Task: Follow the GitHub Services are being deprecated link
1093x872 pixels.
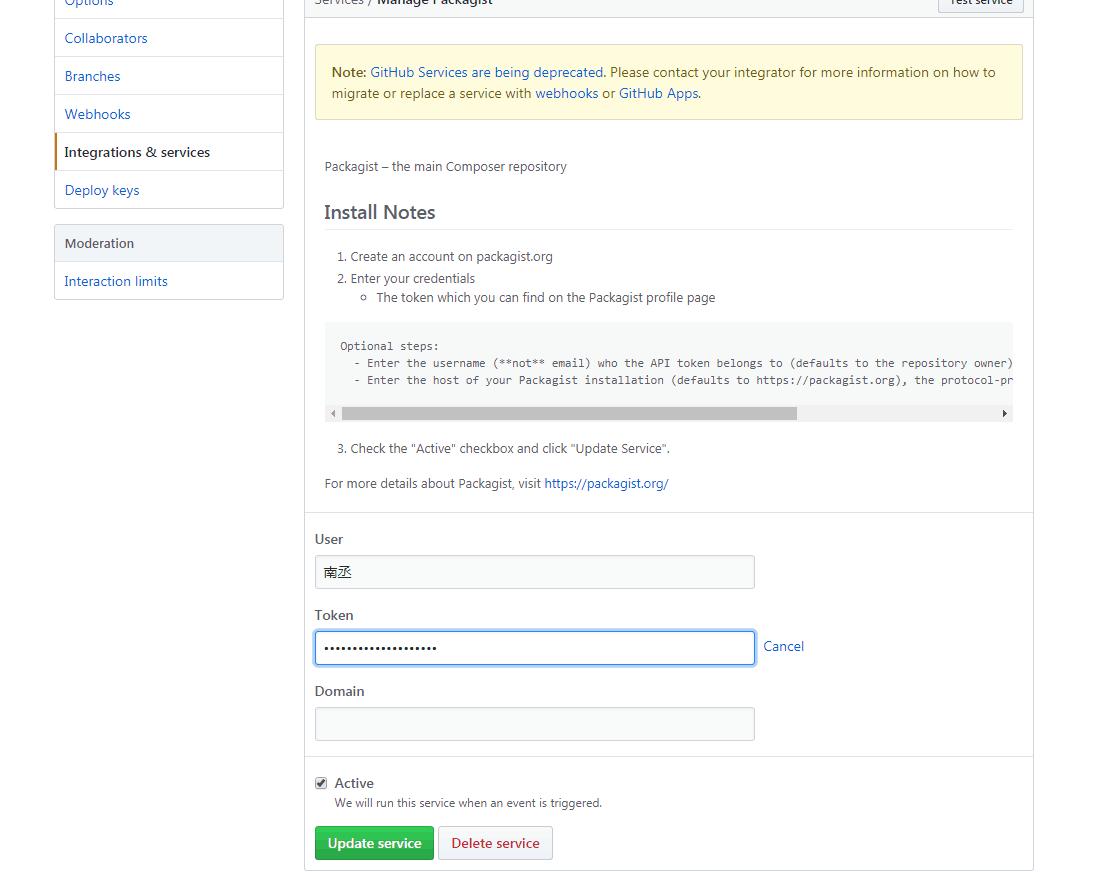Action: coord(487,72)
